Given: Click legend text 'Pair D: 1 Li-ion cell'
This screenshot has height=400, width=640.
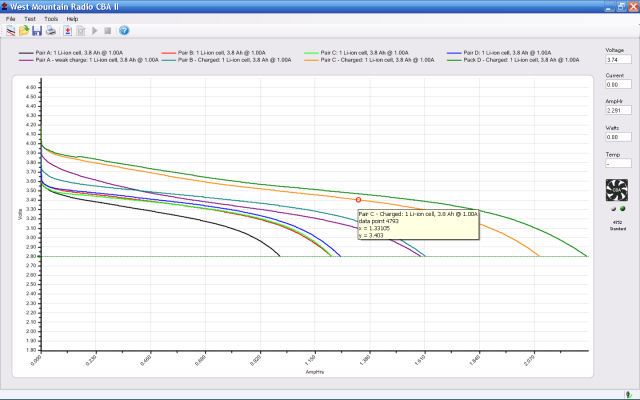Looking at the screenshot, I should [487, 53].
